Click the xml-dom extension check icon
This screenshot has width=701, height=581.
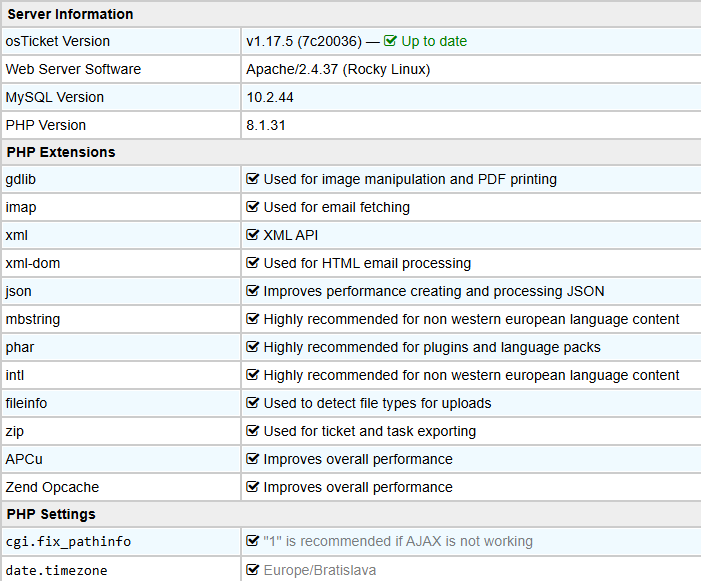[x=252, y=263]
